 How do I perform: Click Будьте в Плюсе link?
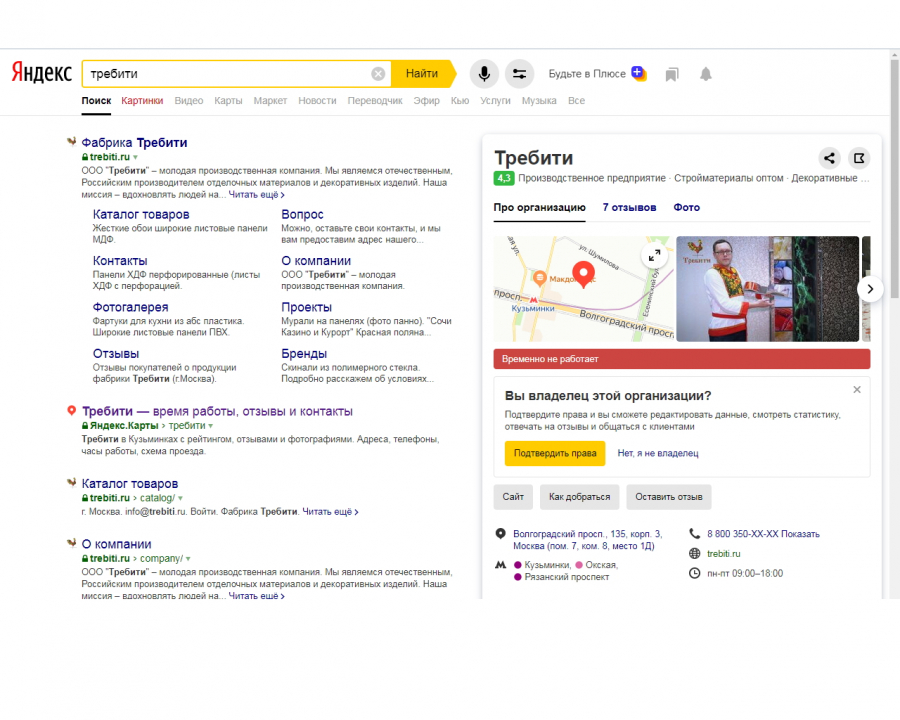click(x=587, y=73)
